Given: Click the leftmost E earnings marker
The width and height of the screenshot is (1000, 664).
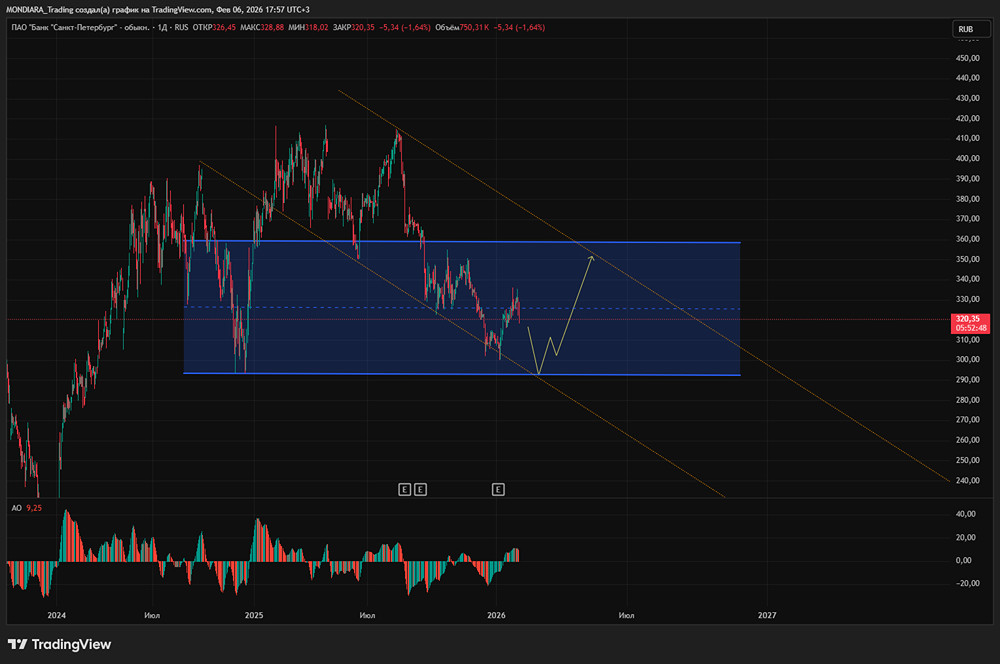Looking at the screenshot, I should click(404, 489).
